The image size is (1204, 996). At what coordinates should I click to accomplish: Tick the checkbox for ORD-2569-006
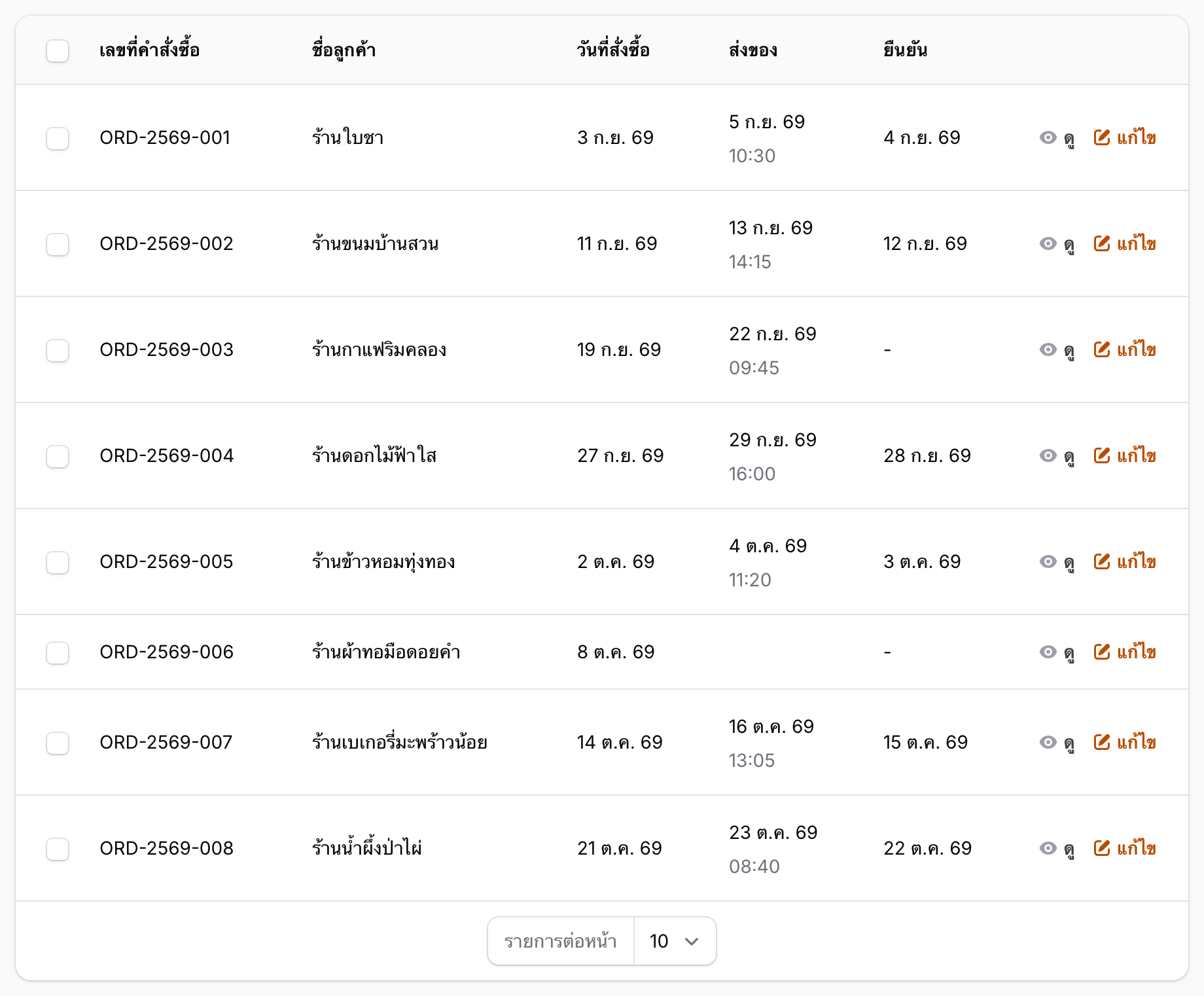coord(58,652)
